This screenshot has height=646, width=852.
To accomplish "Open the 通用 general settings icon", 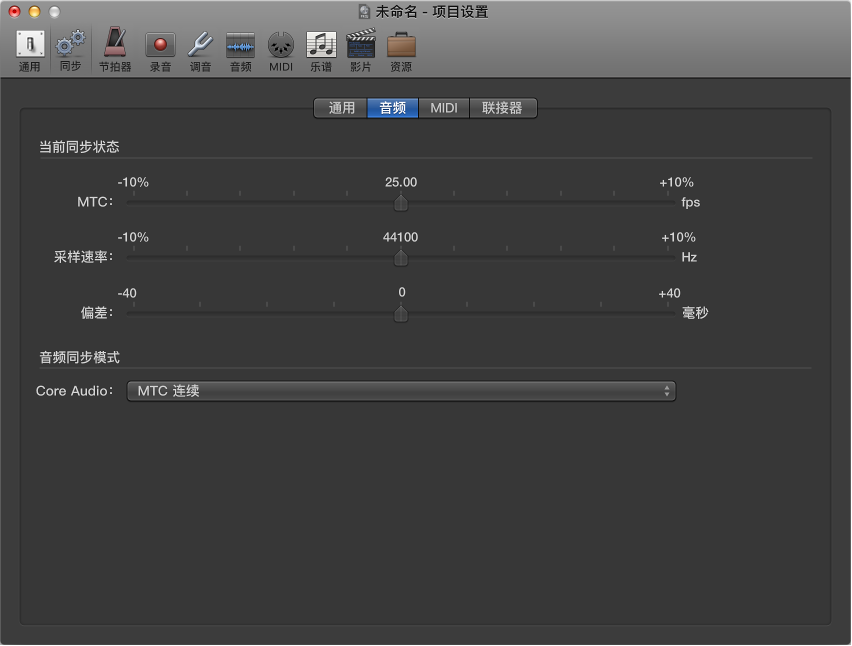I will coord(30,51).
